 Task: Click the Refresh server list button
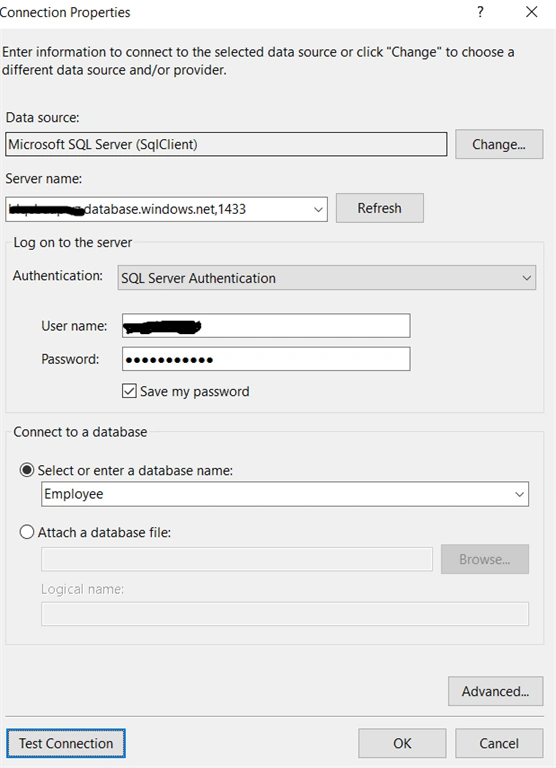point(380,208)
